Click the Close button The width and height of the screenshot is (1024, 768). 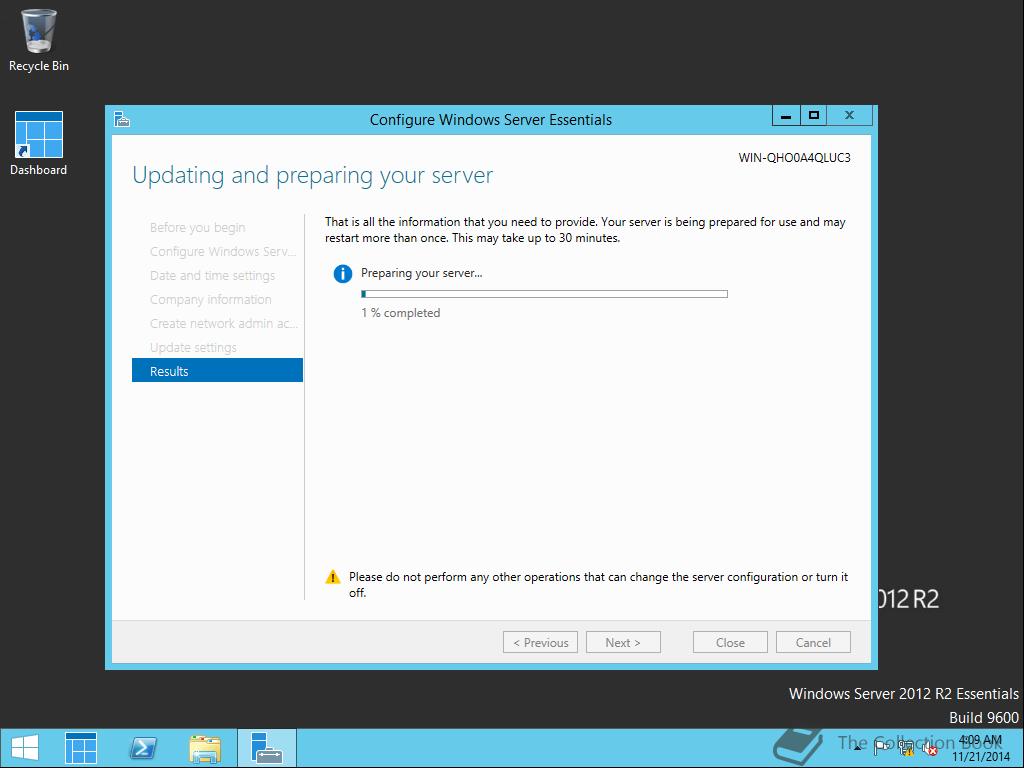[x=730, y=643]
